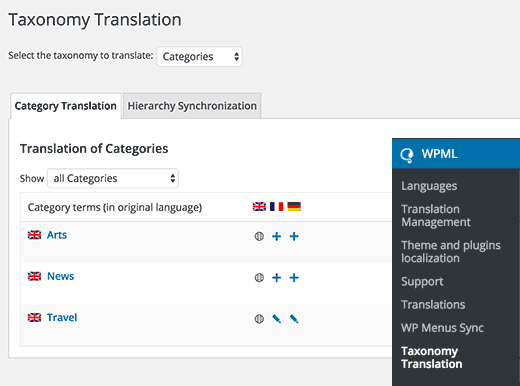Open Support in WPML menu
The image size is (520, 386).
coord(422,282)
